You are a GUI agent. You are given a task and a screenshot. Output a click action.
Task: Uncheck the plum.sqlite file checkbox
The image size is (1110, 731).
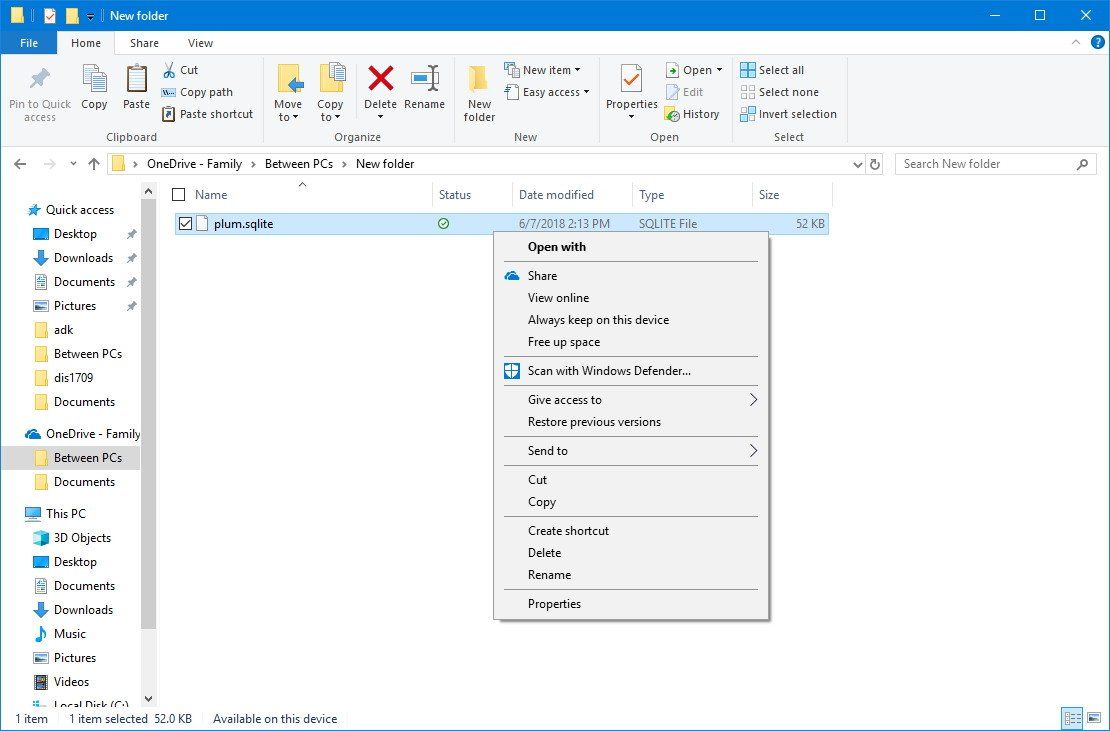[185, 223]
